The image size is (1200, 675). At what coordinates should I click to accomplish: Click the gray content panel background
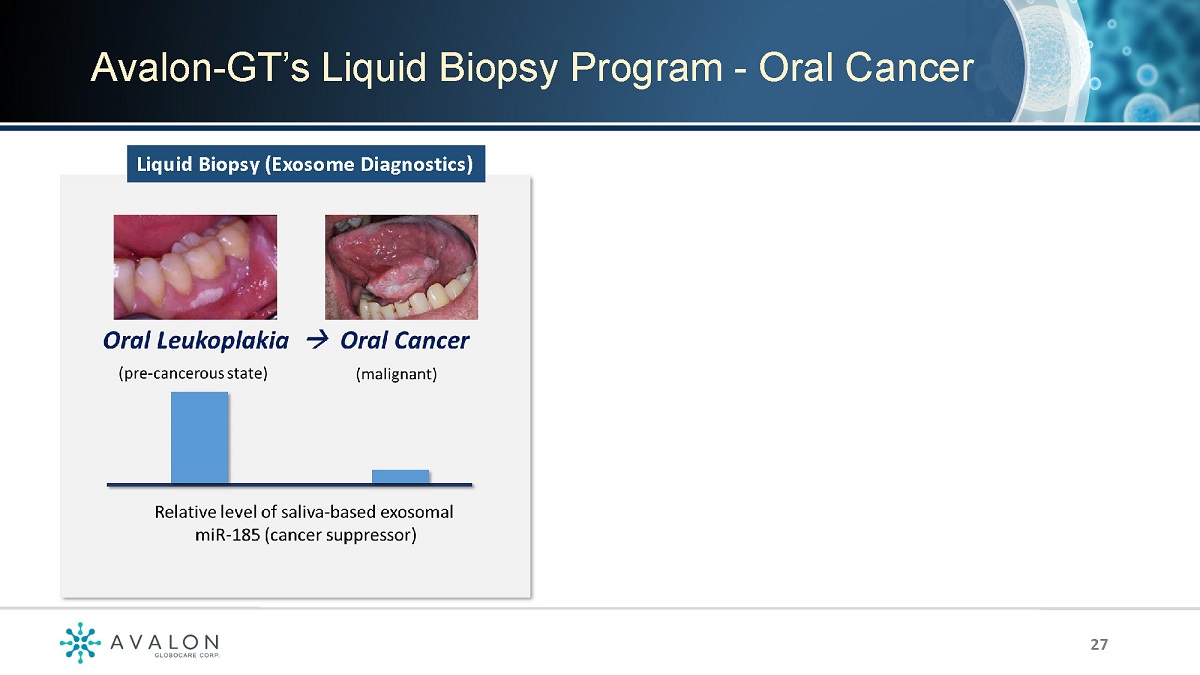(x=296, y=570)
